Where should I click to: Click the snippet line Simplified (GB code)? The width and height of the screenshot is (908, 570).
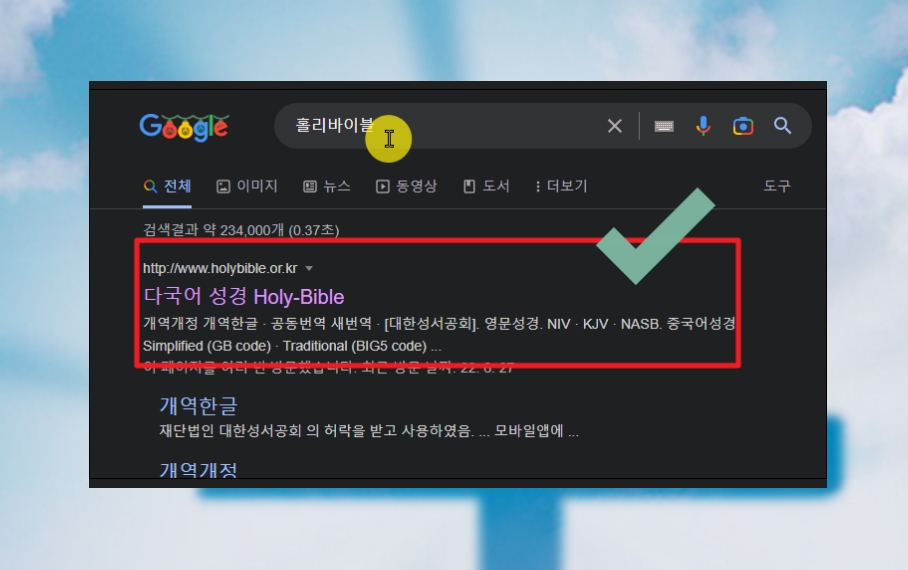292,346
